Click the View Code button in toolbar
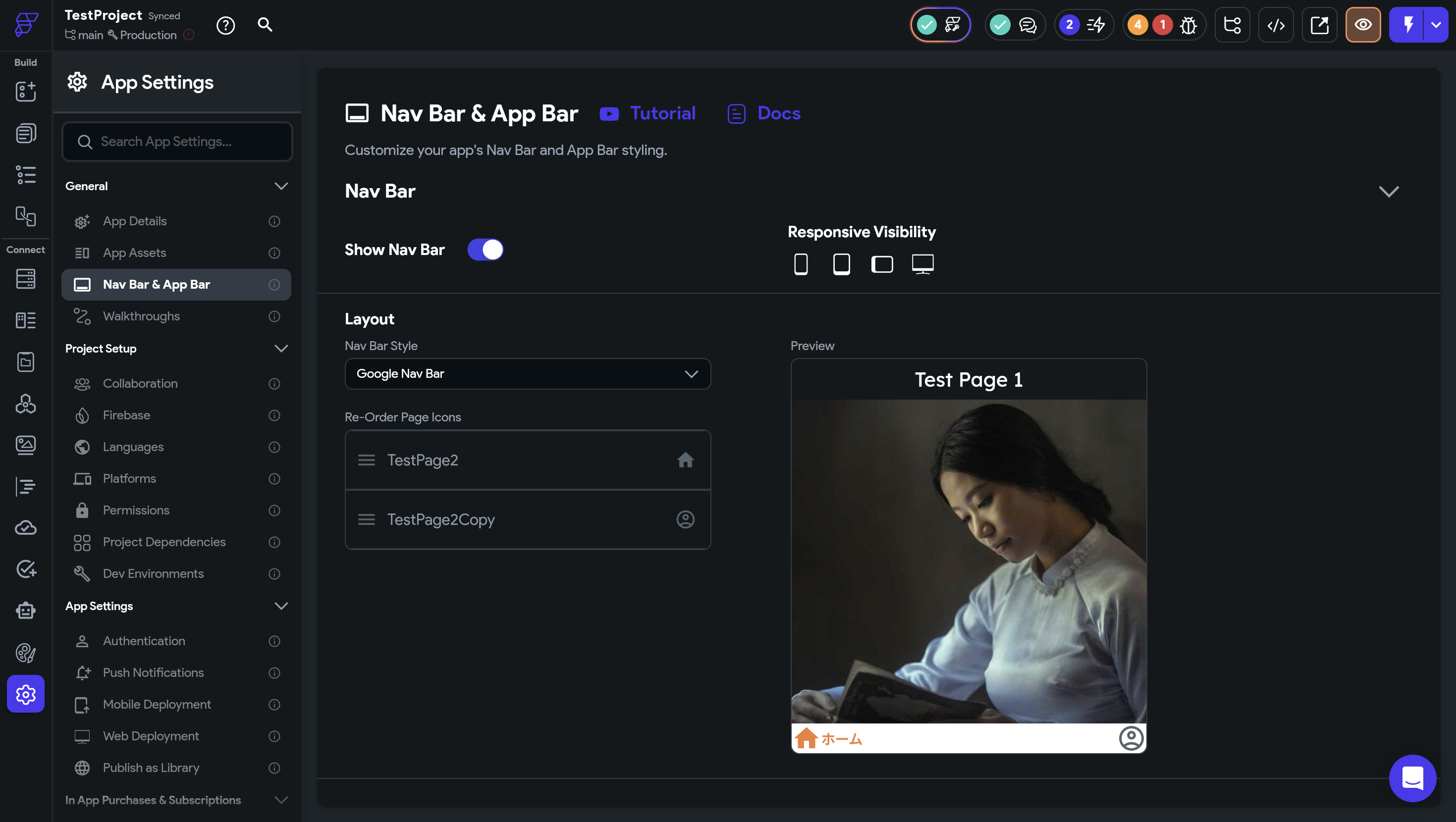 [1276, 25]
